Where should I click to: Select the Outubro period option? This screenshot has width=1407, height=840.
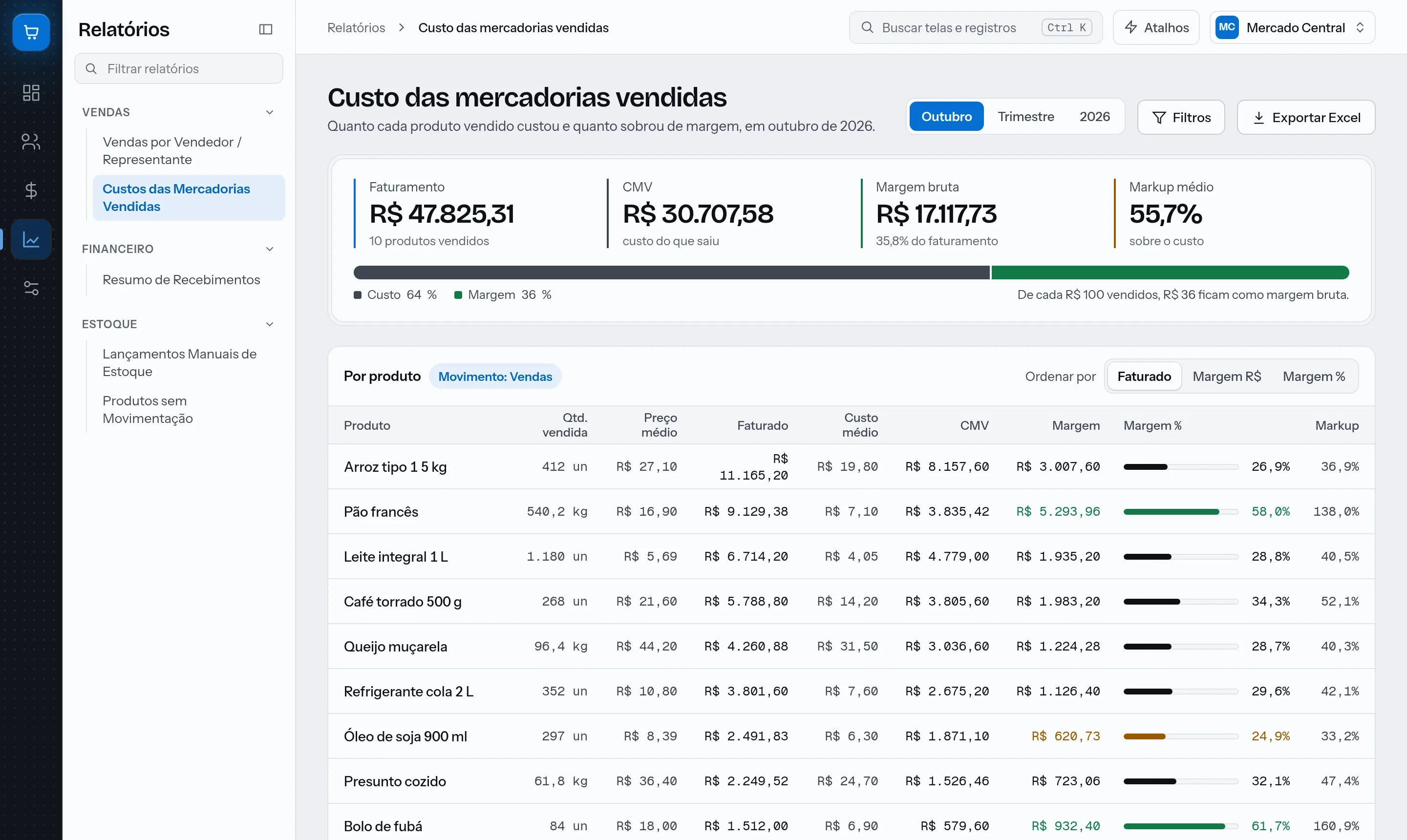point(946,117)
